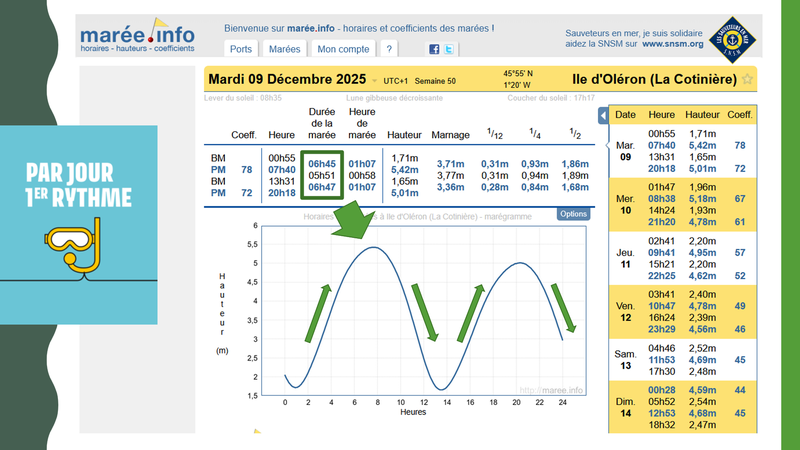Collapse the weekly tide panel with the arrow

click(x=603, y=116)
